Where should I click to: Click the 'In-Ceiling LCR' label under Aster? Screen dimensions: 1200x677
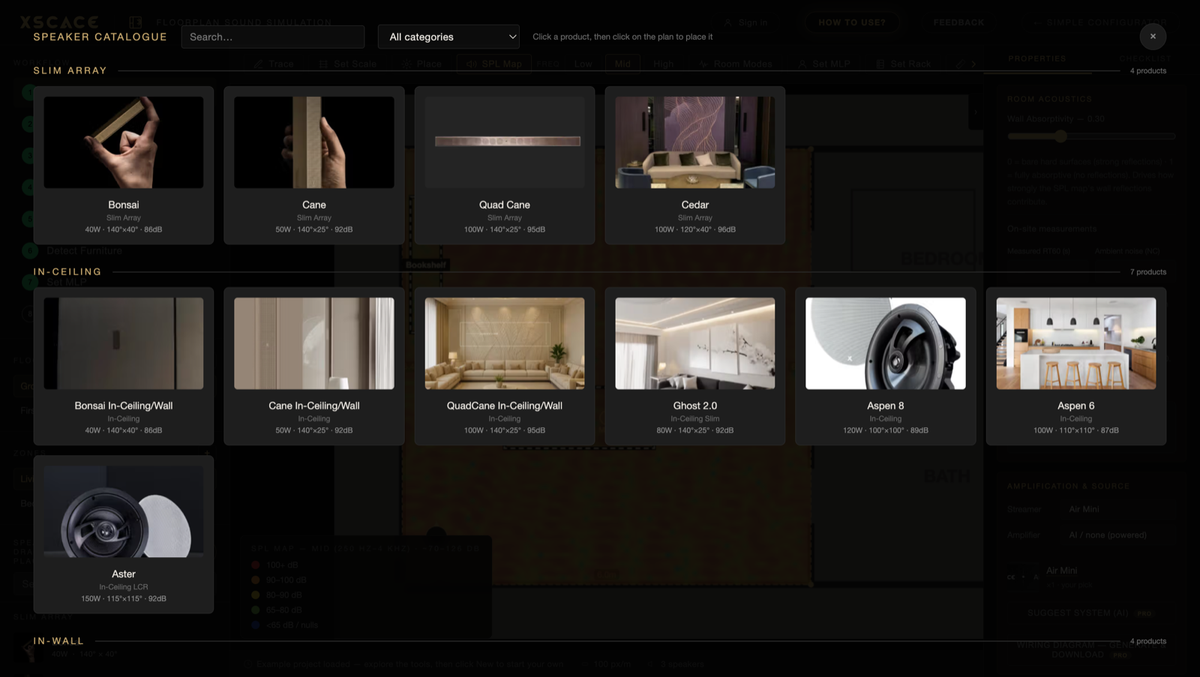tap(124, 587)
